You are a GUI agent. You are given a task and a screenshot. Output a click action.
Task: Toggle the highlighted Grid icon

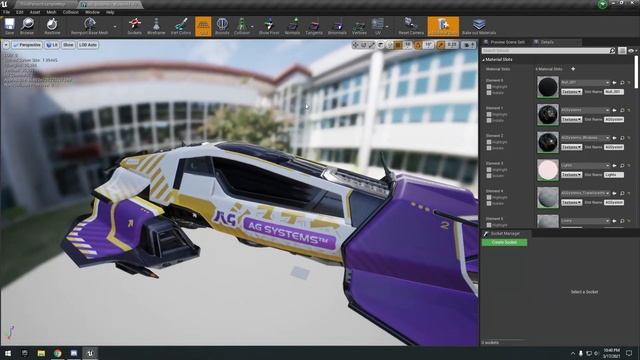(x=203, y=26)
